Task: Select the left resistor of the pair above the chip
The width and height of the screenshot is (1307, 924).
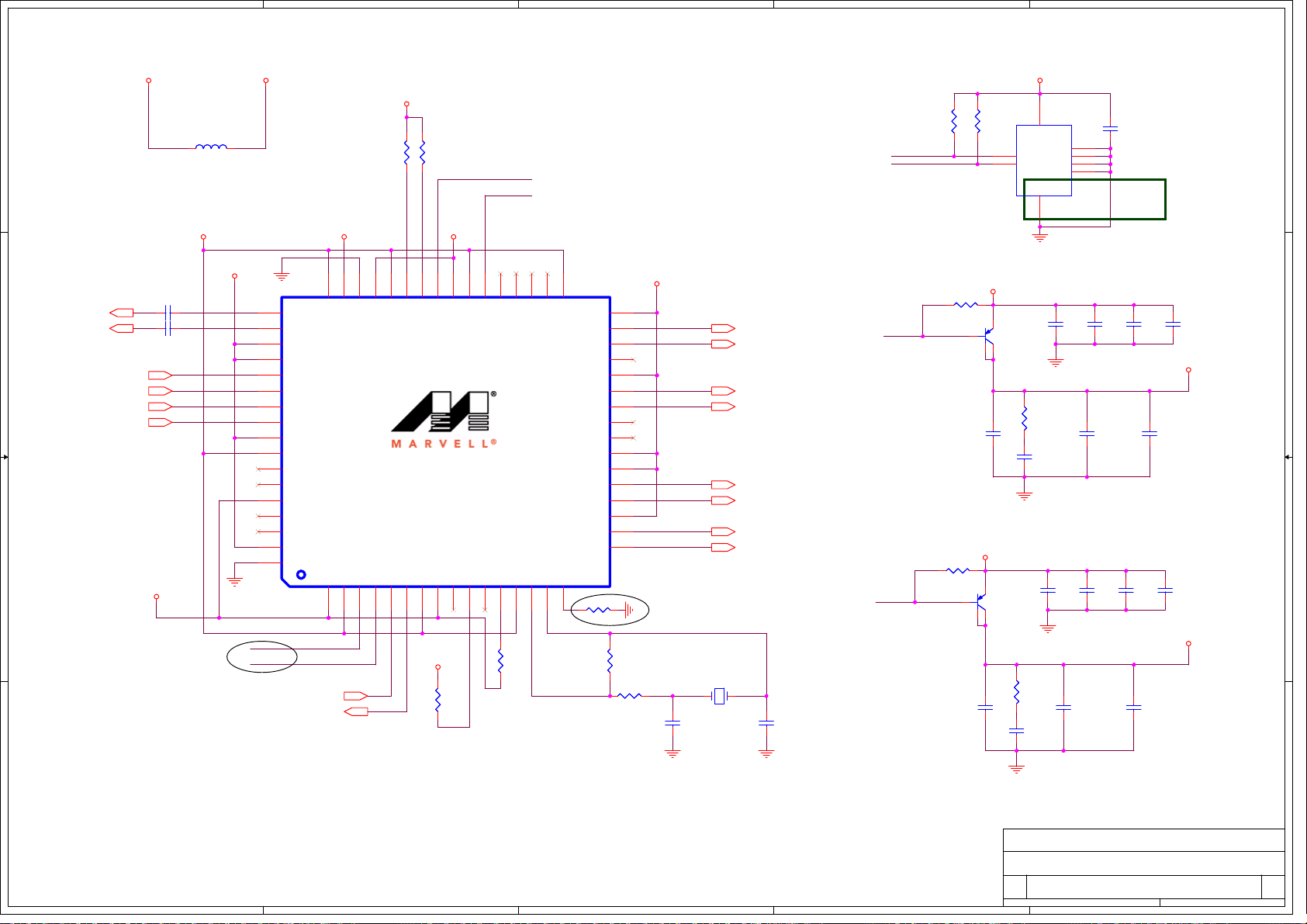Action: pos(406,152)
